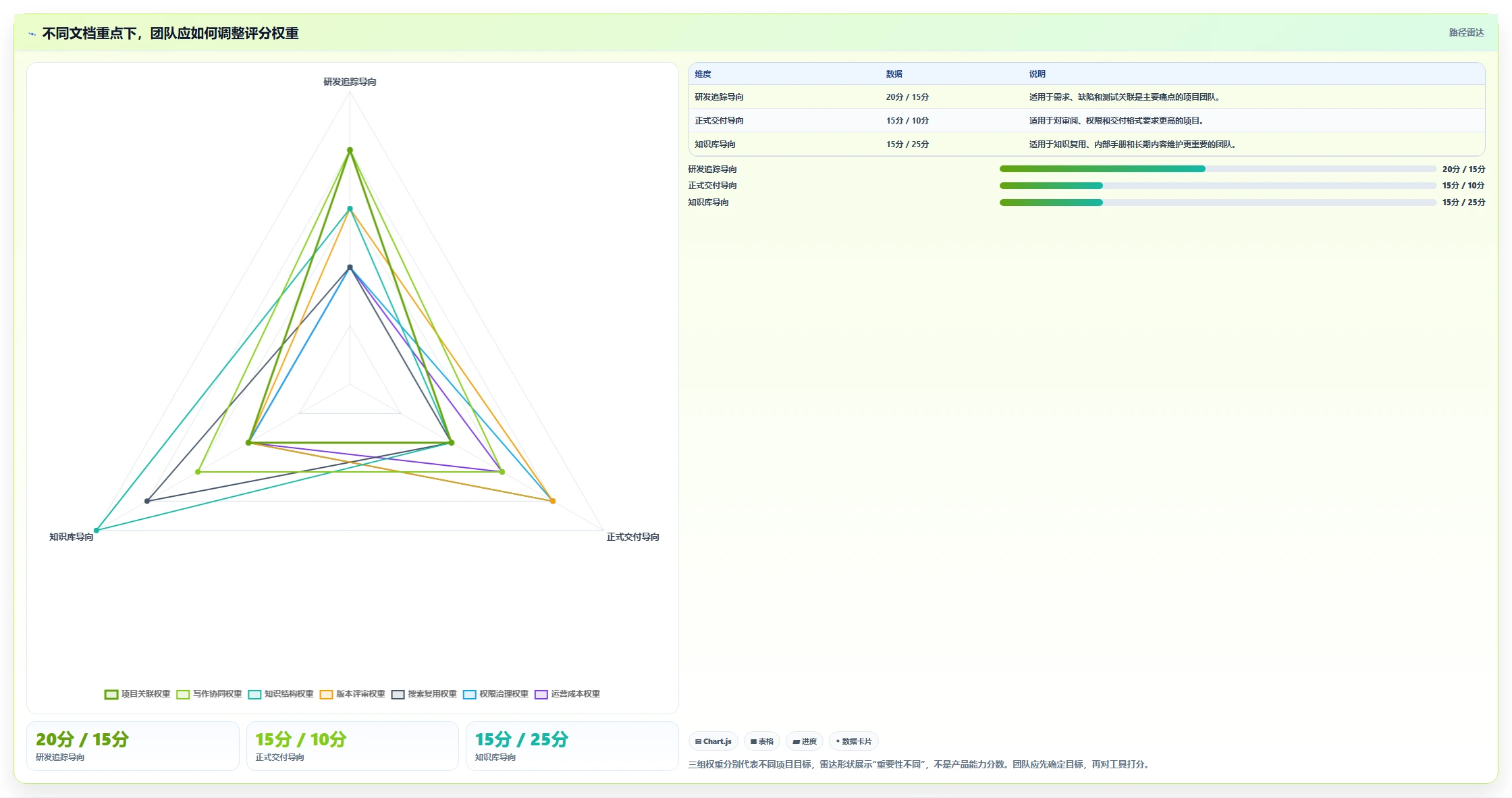Click the 研发追踪导向 progress row label
This screenshot has height=798, width=1512.
[x=712, y=169]
